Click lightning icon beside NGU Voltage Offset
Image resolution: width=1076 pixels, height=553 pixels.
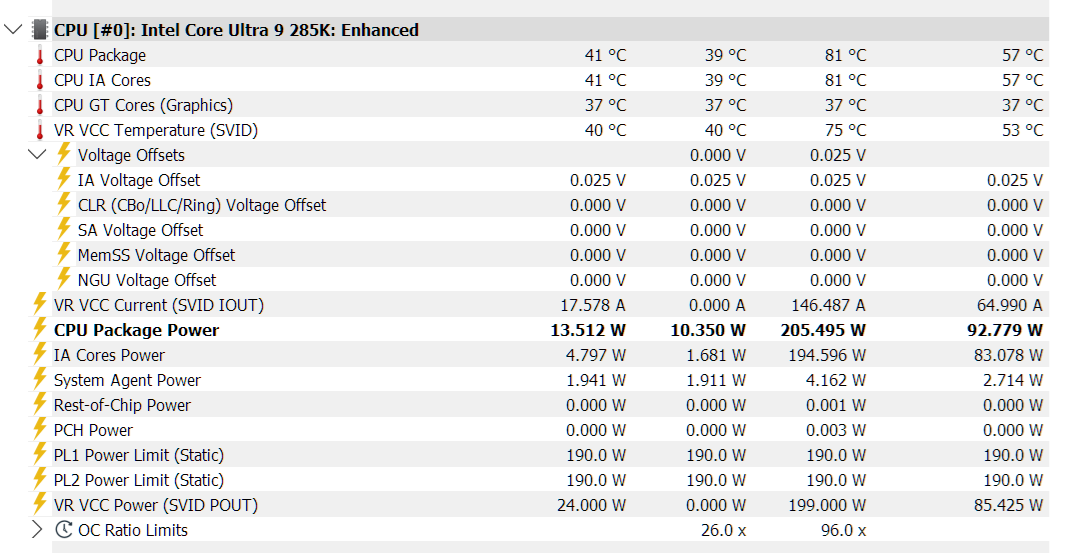pyautogui.click(x=63, y=279)
